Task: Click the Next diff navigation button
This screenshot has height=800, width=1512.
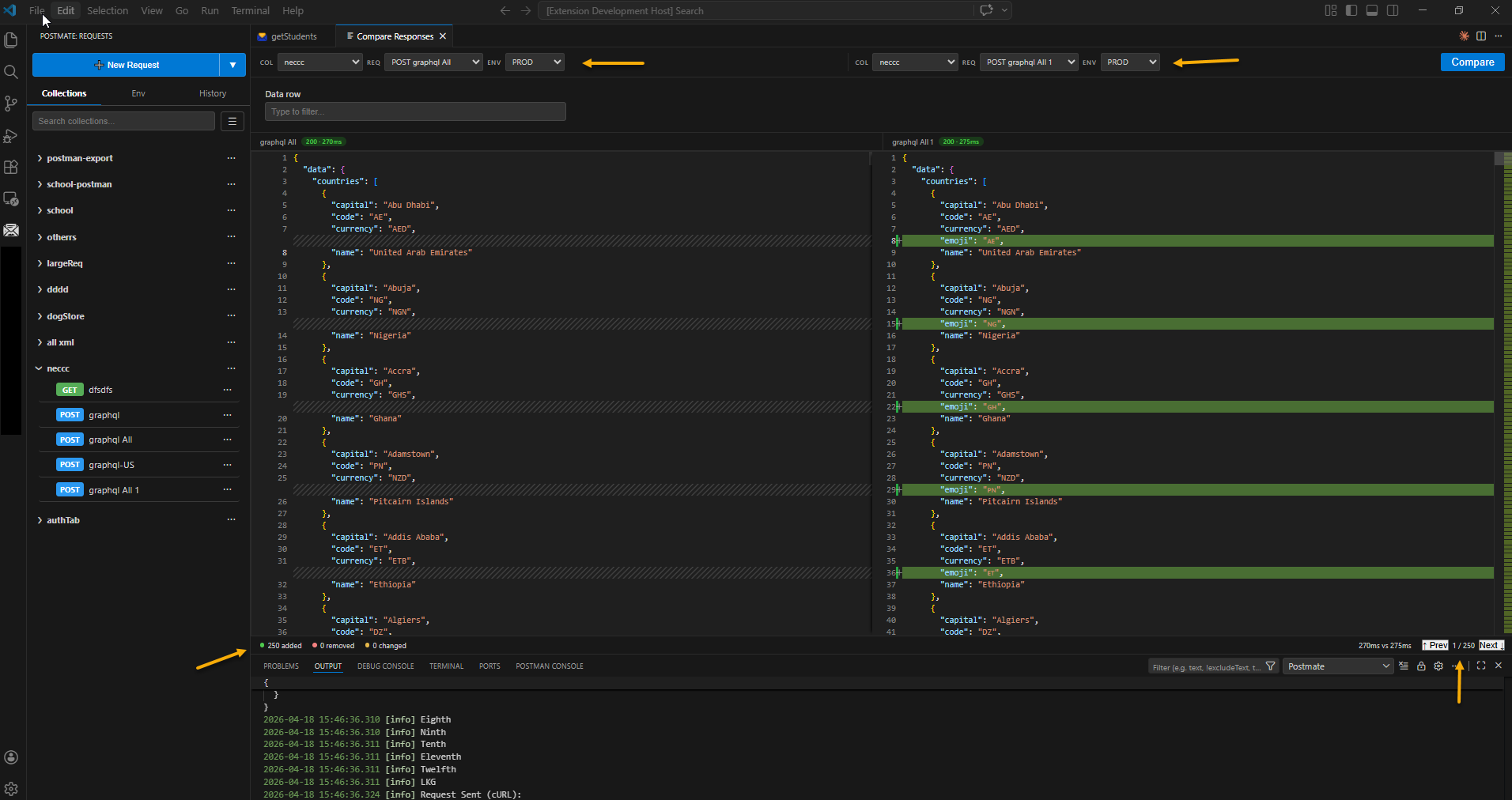Action: (x=1490, y=645)
